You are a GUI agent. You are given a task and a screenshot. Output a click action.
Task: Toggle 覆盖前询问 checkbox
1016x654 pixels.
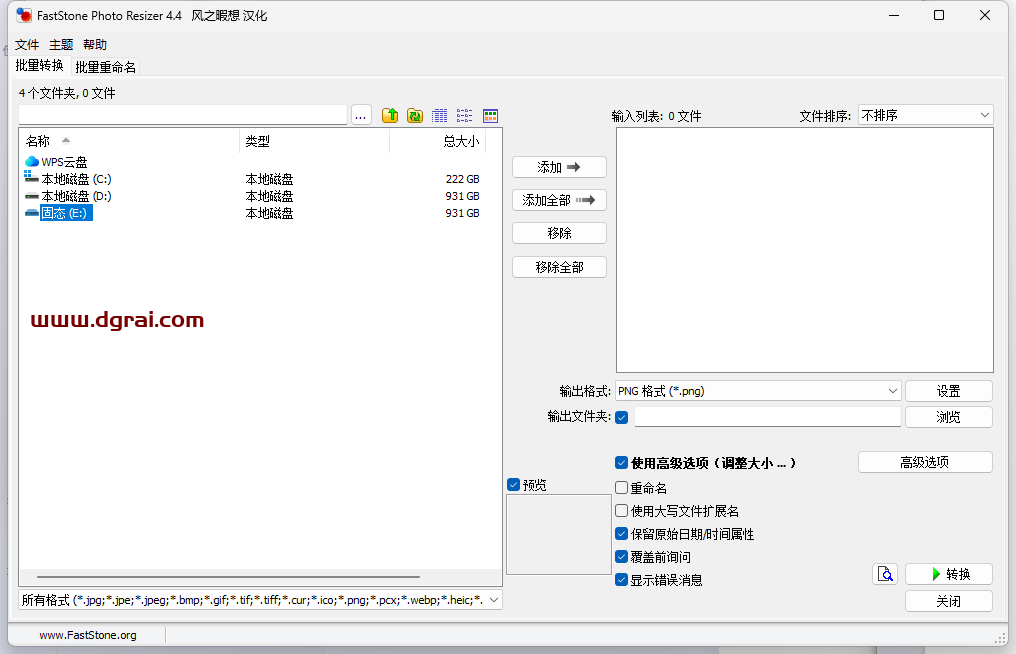[621, 557]
